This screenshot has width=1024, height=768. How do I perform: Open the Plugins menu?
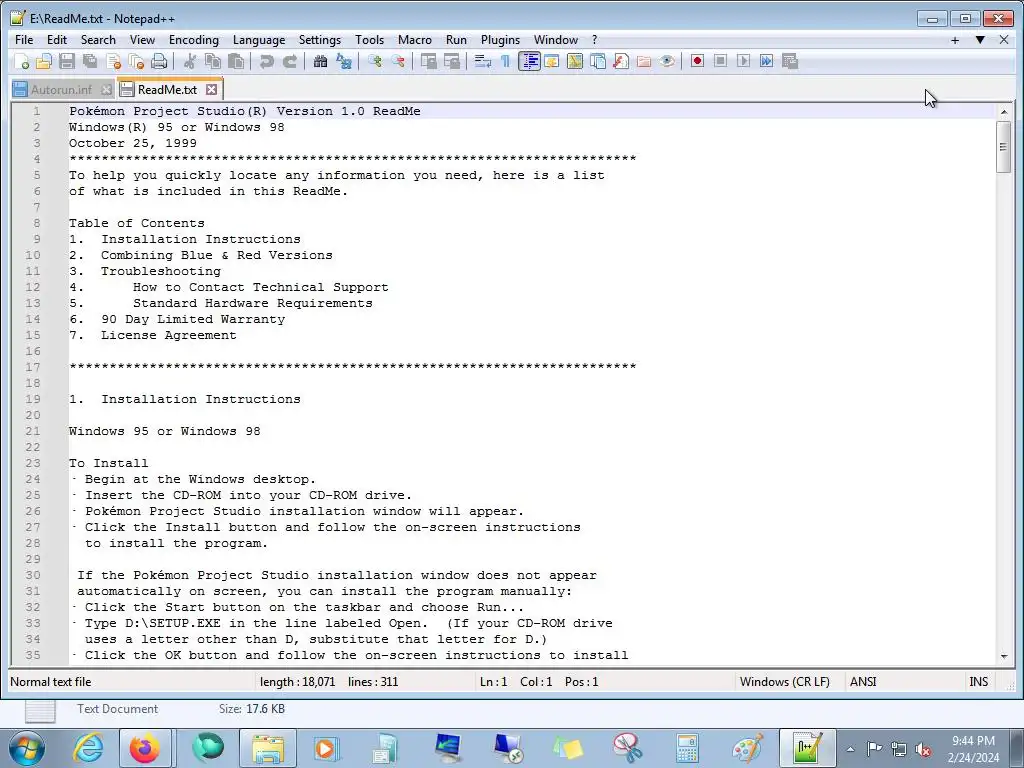501,40
